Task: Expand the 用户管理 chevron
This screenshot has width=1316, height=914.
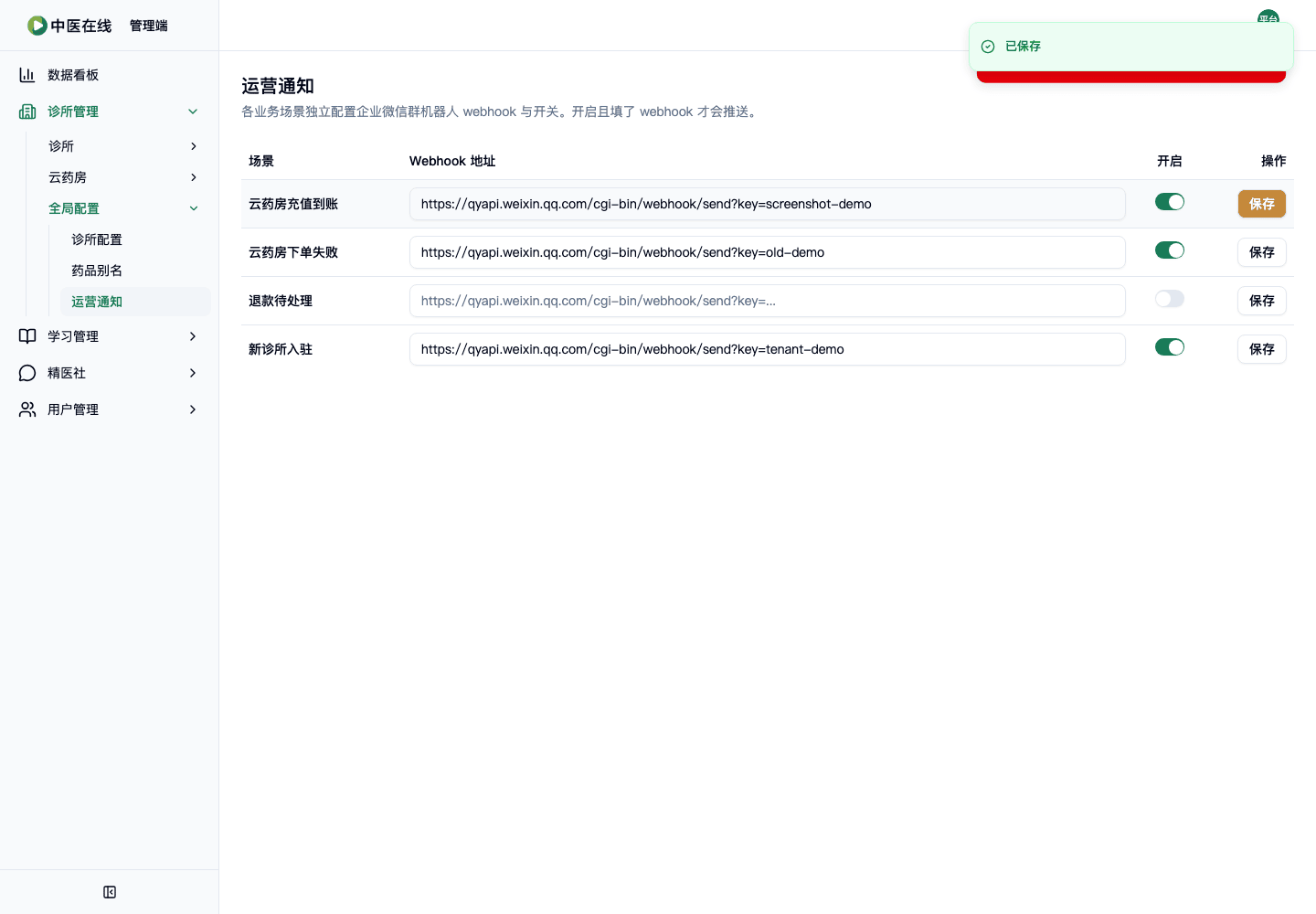Action: point(193,409)
